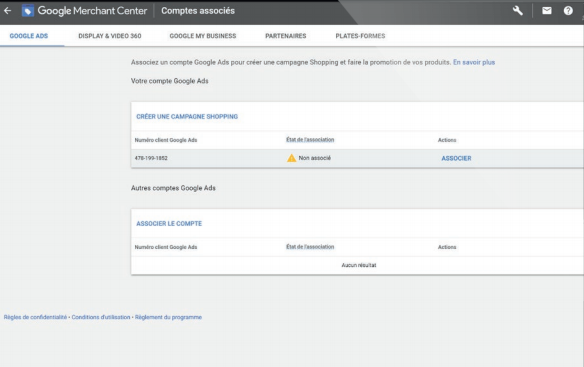Click the Comptes associés page title
This screenshot has height=367, width=584.
pyautogui.click(x=198, y=11)
